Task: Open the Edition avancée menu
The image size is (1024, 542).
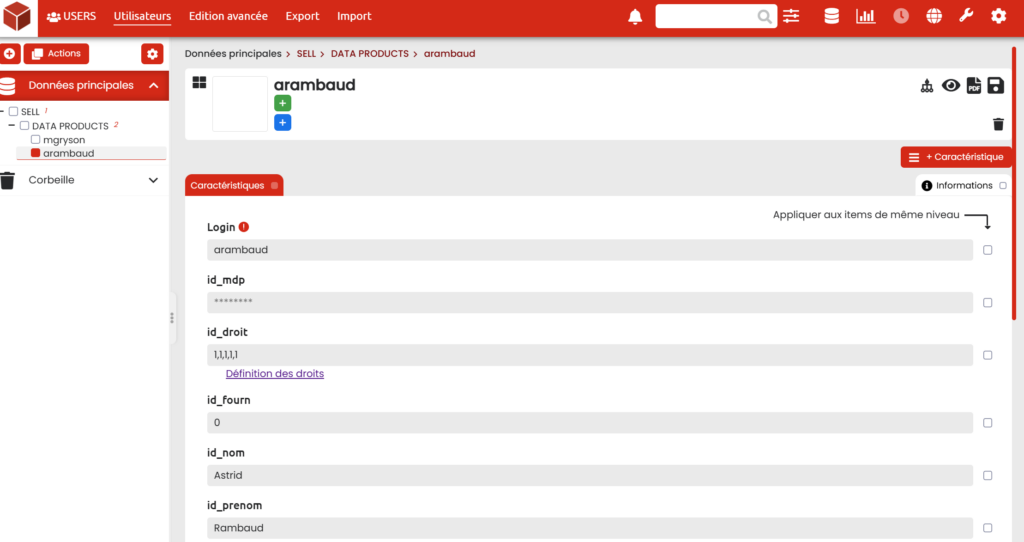Action: (228, 16)
